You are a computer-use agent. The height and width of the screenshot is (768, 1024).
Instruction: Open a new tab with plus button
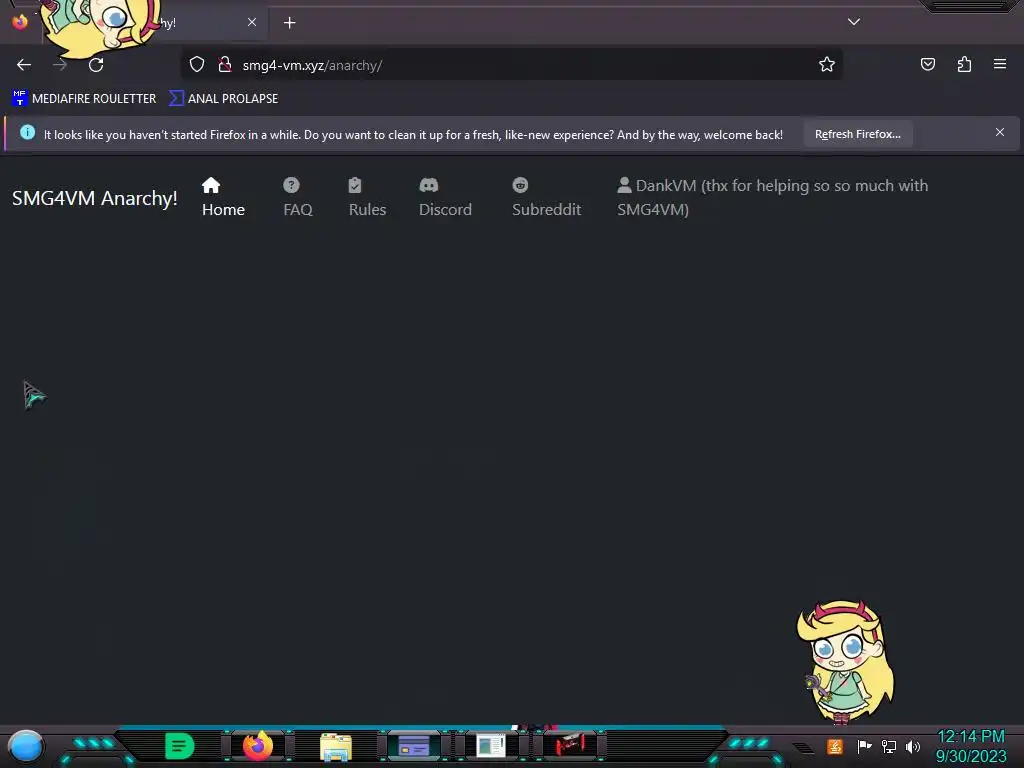(289, 23)
